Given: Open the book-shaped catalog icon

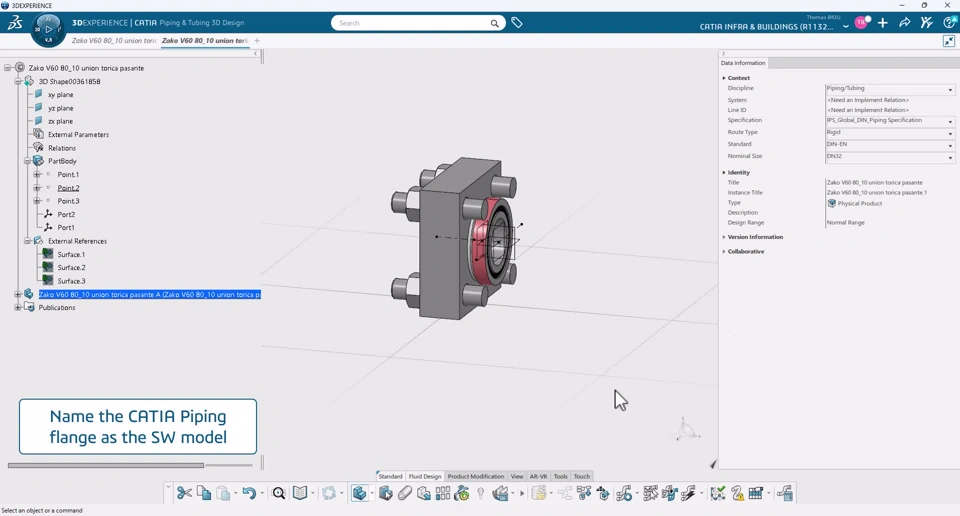Looking at the screenshot, I should [x=299, y=493].
